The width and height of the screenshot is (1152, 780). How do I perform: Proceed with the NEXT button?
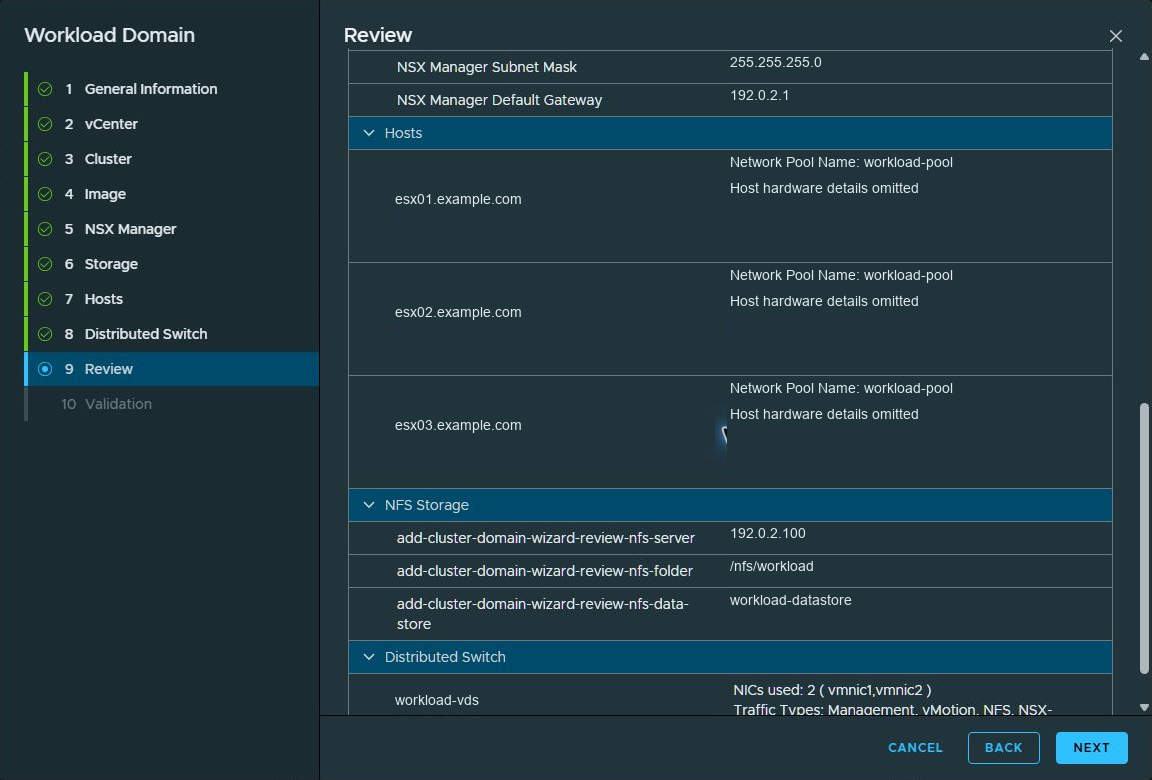click(1091, 748)
